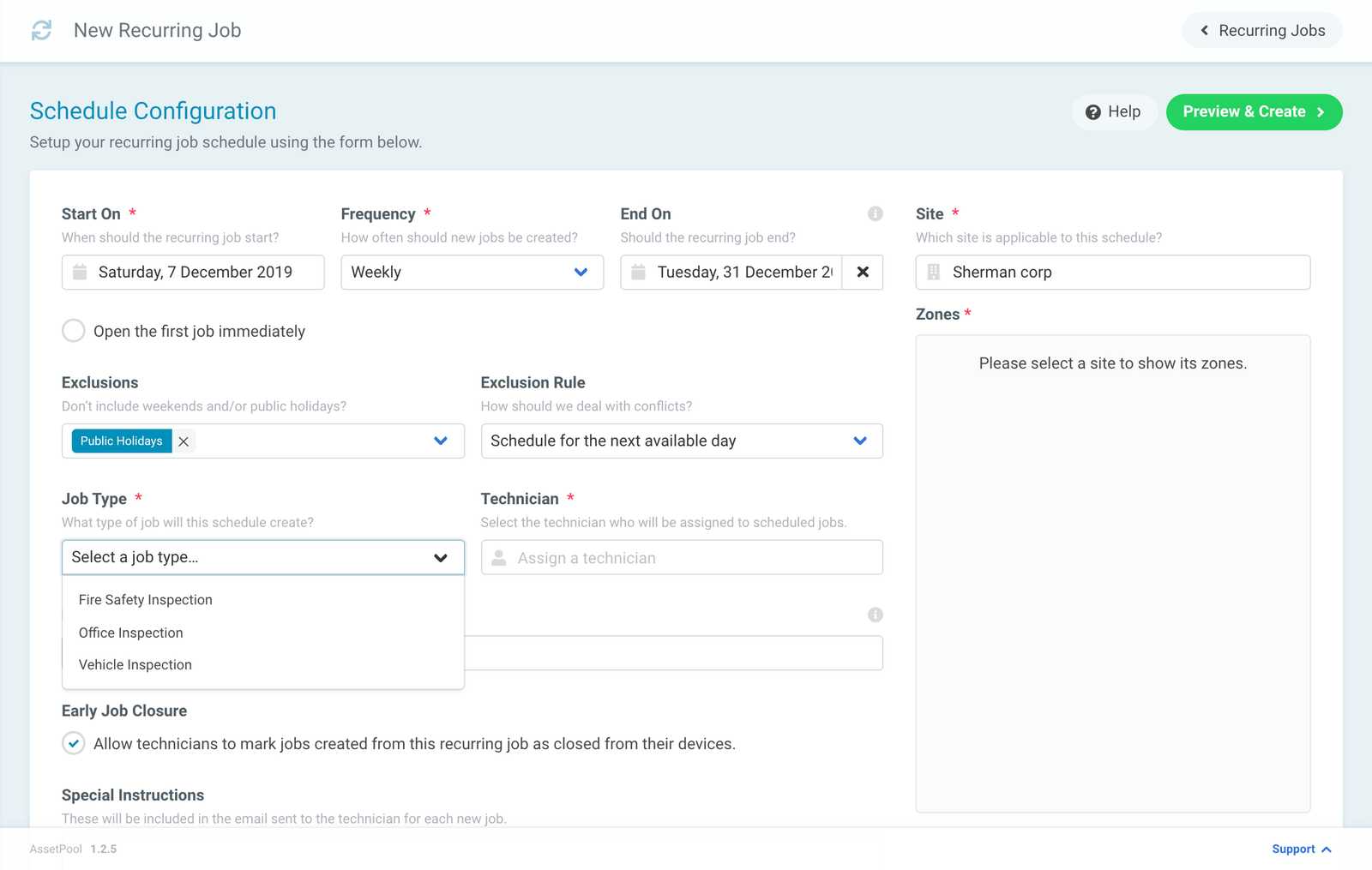
Task: Click the Schedule Configuration heading
Action: [x=153, y=111]
